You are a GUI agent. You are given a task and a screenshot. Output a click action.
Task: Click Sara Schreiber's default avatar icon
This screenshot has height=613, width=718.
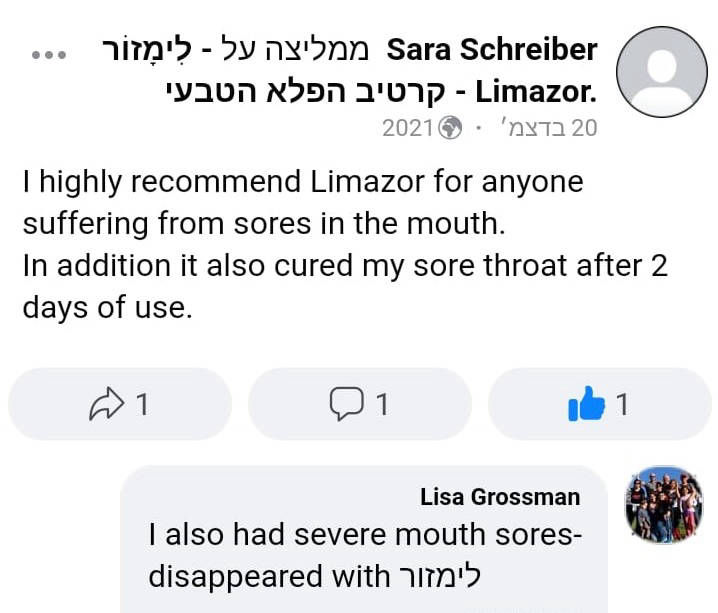[x=658, y=70]
